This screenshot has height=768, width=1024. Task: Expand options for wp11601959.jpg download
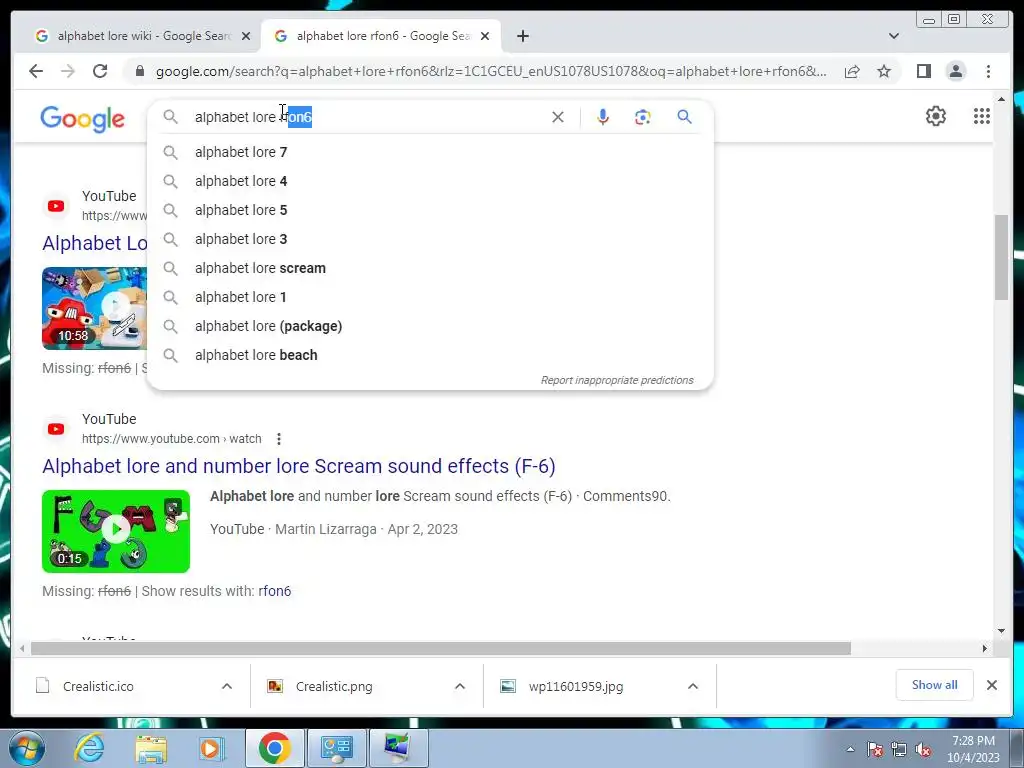pos(693,686)
